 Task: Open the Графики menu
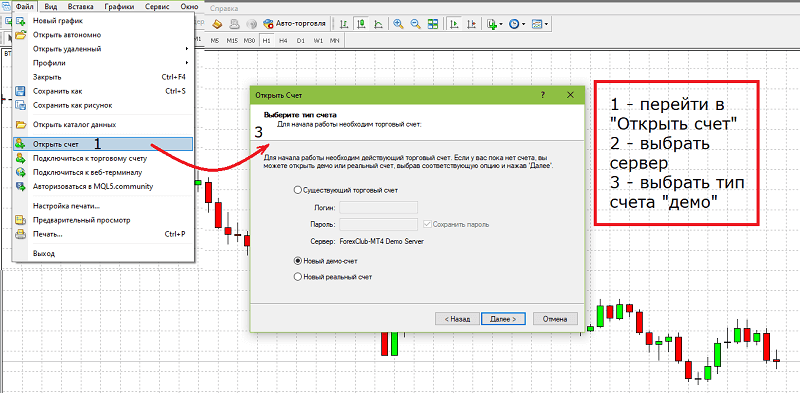pyautogui.click(x=119, y=7)
